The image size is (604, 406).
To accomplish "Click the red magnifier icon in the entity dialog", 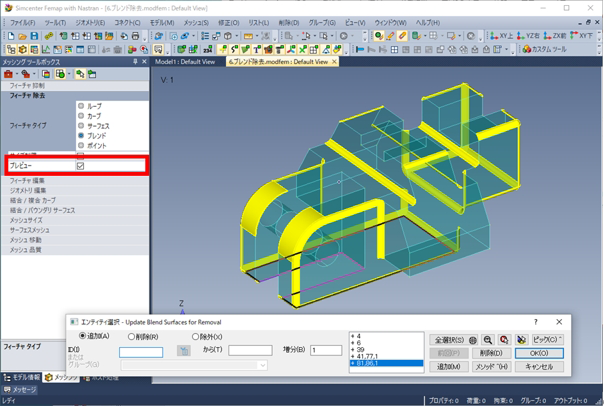I will click(504, 340).
